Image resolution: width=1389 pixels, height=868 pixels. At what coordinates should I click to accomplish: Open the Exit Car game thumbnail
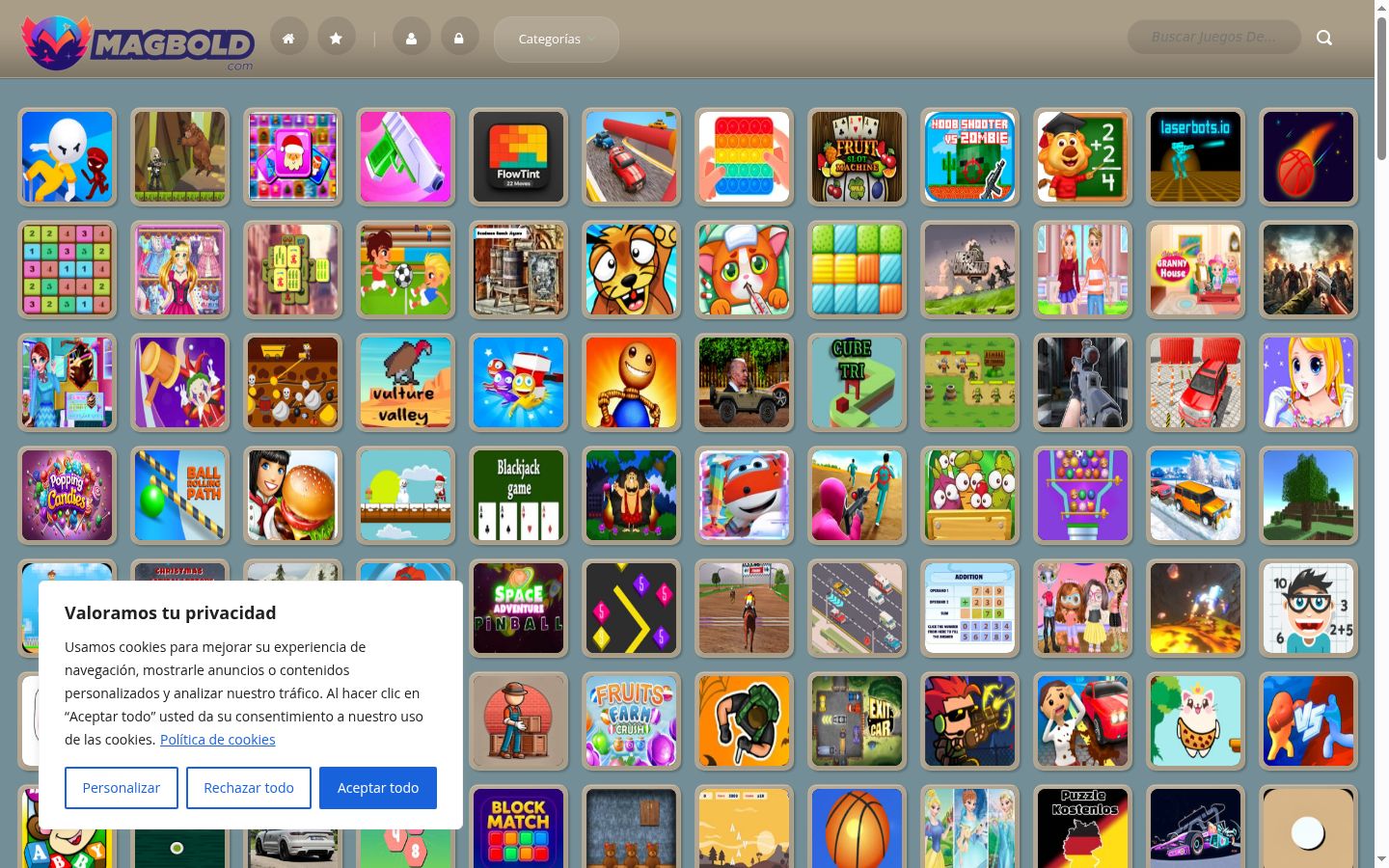pos(858,720)
